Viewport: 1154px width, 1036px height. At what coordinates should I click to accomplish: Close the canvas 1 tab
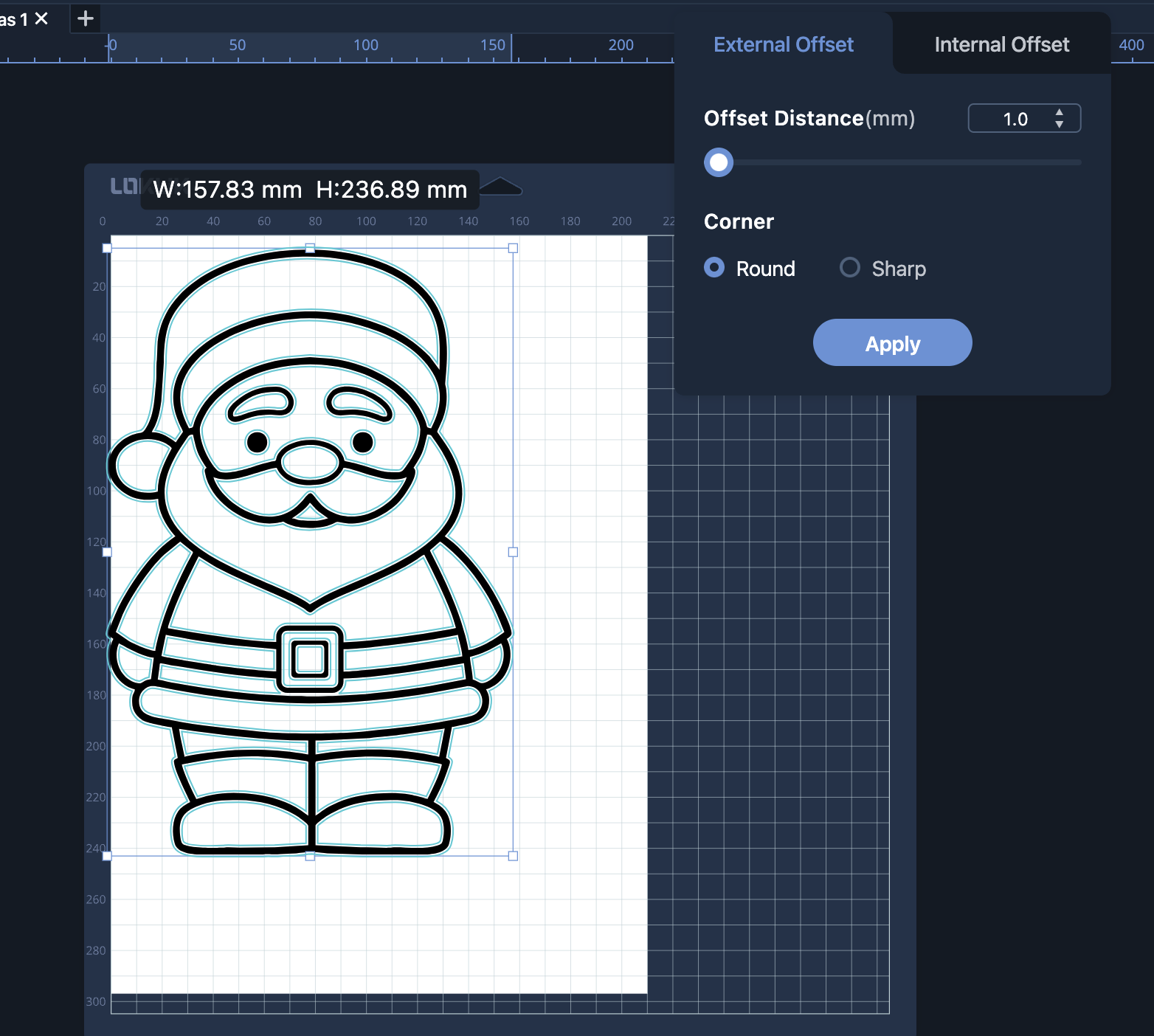click(41, 18)
